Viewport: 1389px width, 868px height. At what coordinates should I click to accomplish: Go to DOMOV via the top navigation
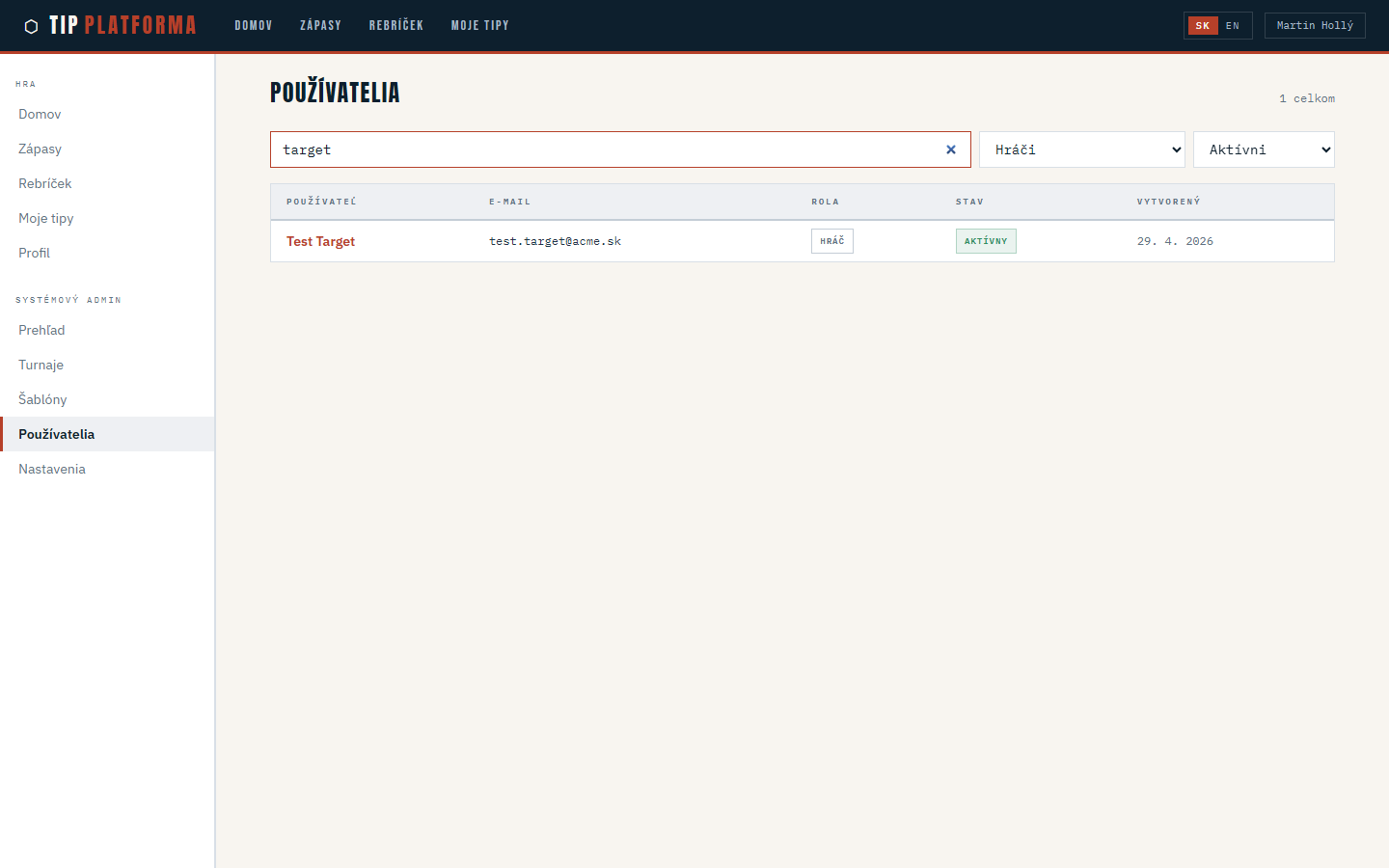[254, 25]
